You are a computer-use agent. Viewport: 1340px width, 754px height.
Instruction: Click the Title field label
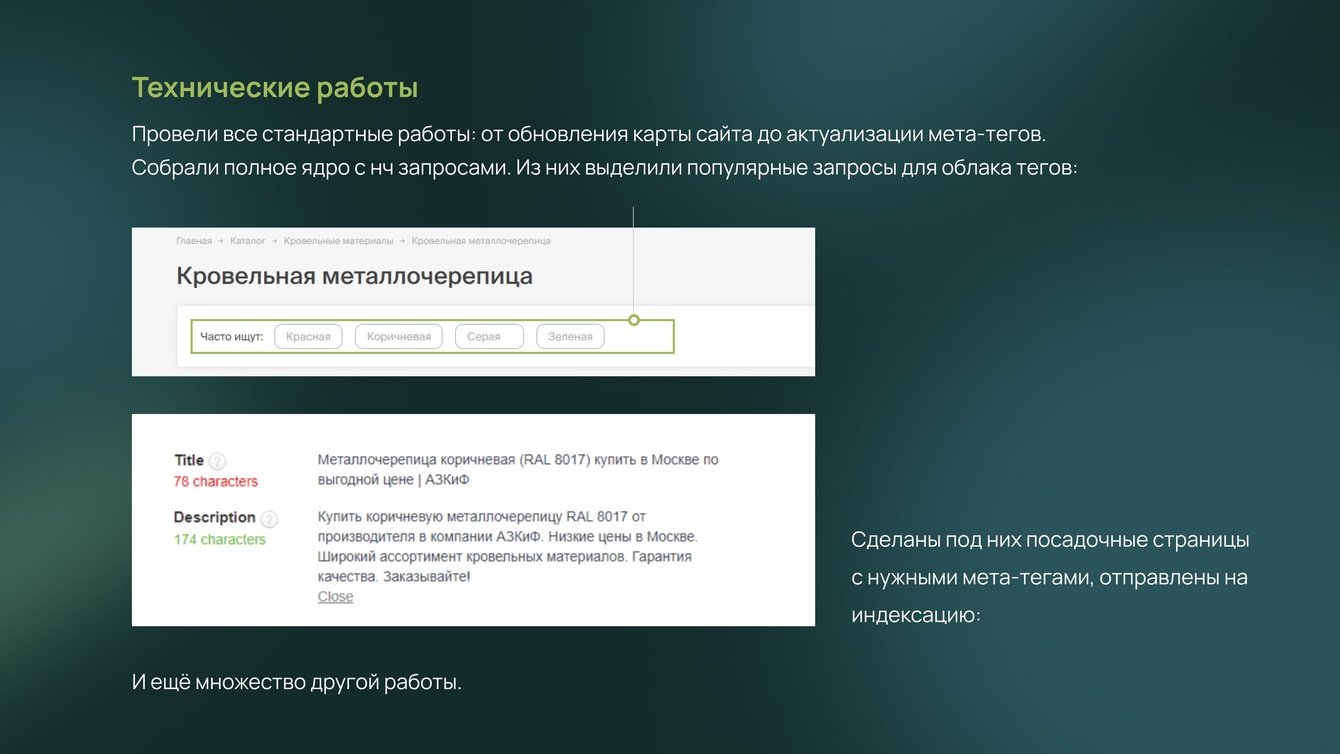[189, 460]
